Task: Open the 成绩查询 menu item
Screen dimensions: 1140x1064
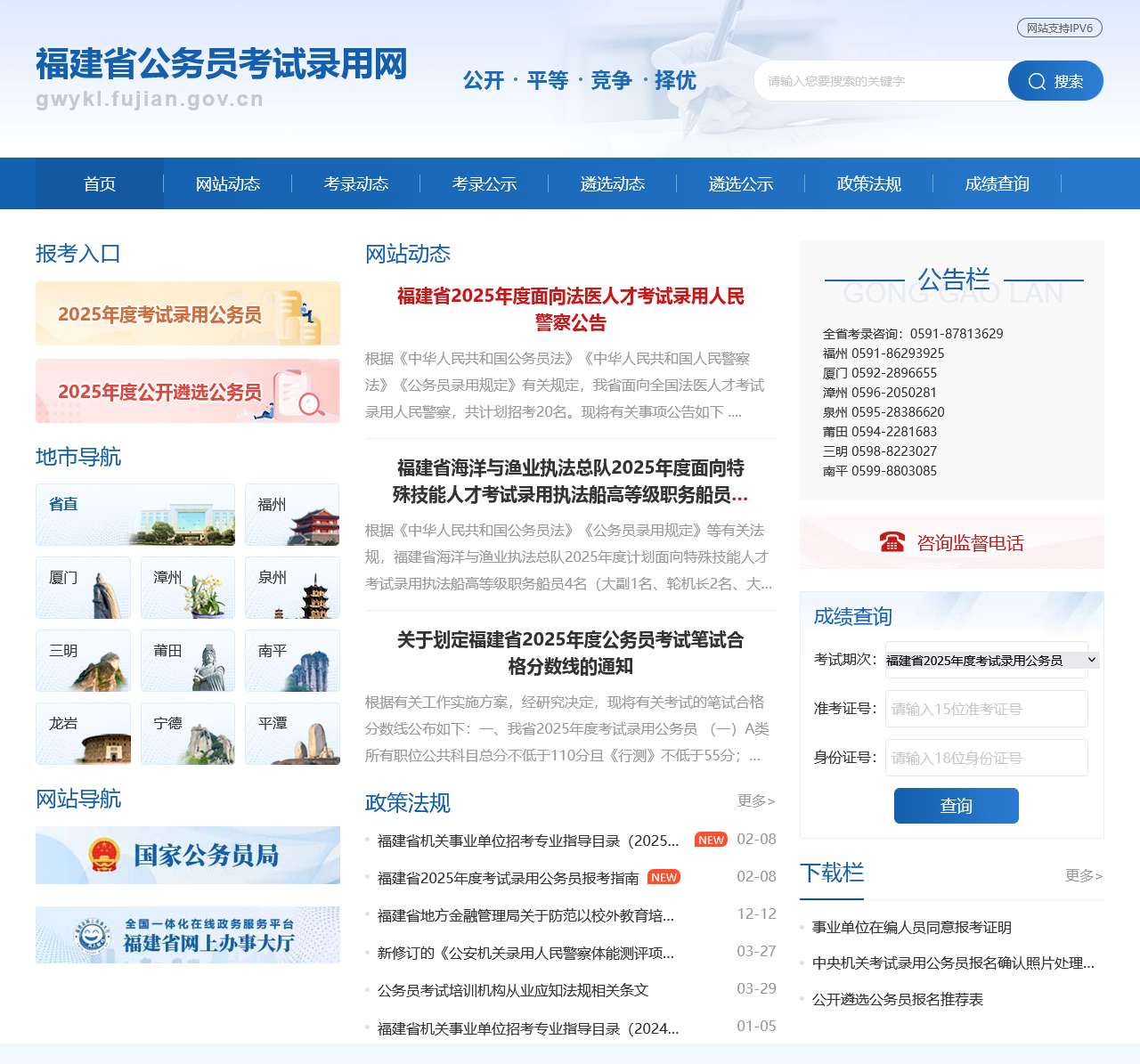Action: coord(997,183)
